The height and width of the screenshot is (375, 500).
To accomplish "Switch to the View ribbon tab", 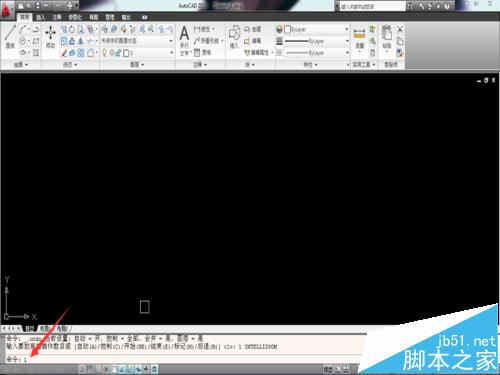I will click(x=94, y=17).
